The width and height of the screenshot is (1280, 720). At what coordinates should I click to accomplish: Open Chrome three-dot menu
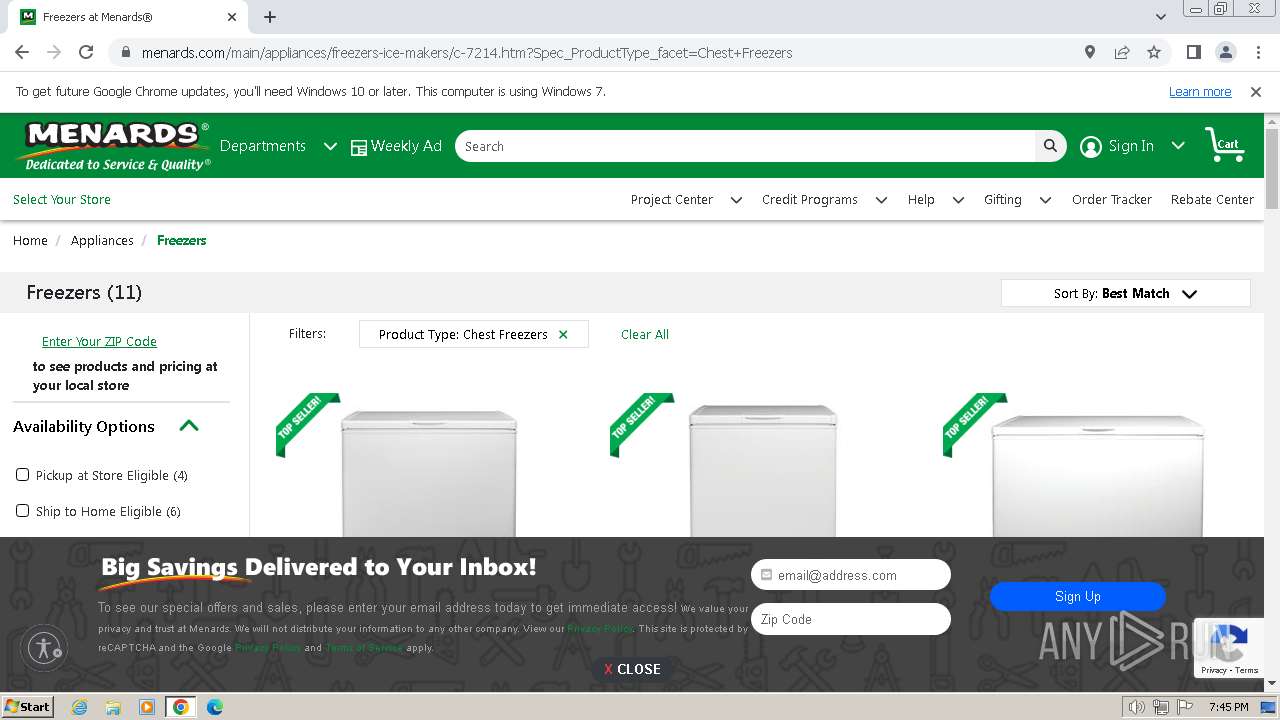(1257, 52)
